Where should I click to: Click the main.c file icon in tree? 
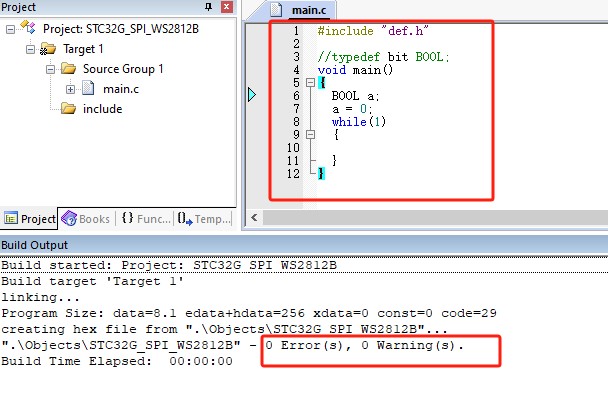point(88,88)
